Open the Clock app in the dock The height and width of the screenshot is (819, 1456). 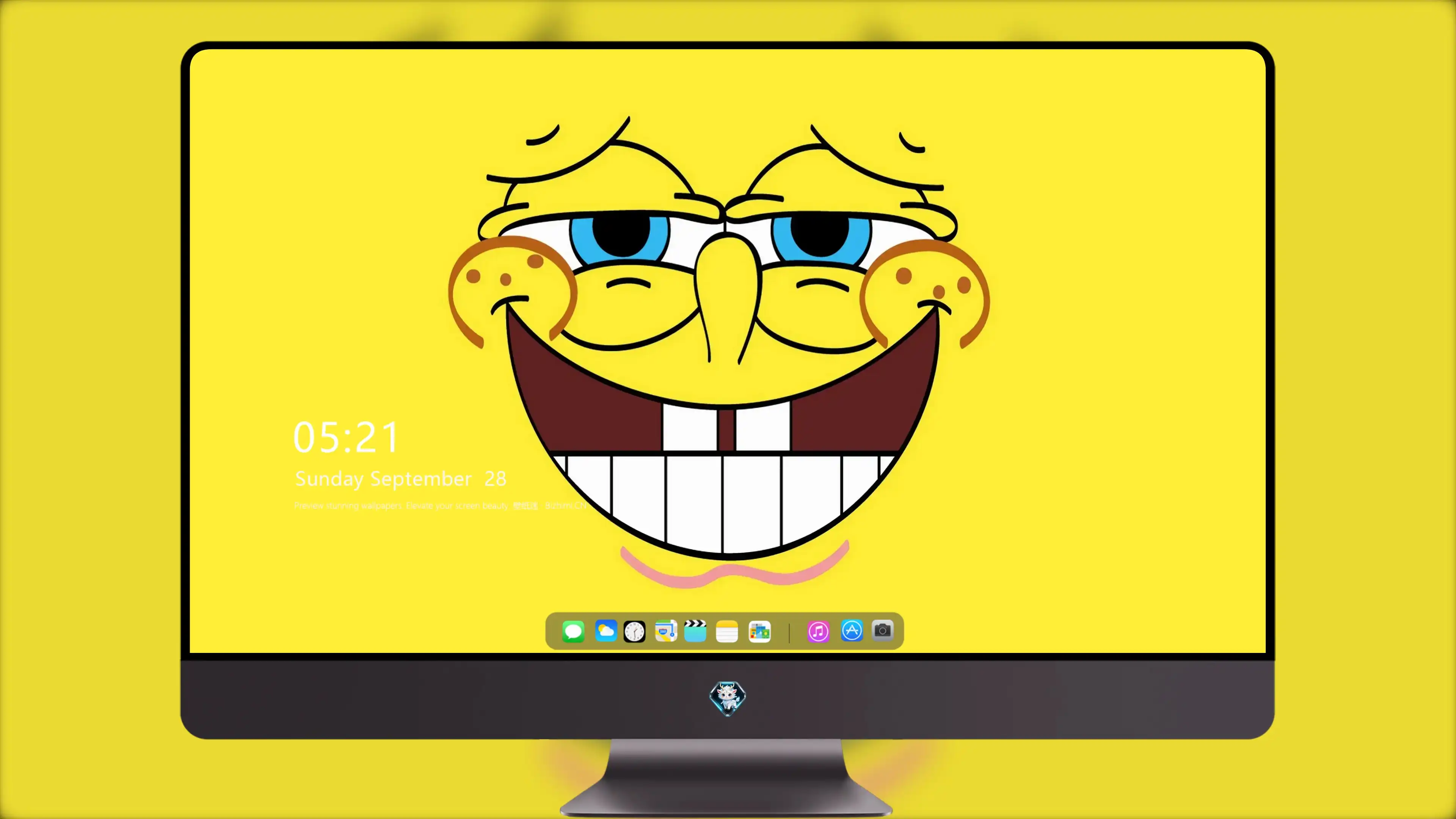pyautogui.click(x=634, y=631)
